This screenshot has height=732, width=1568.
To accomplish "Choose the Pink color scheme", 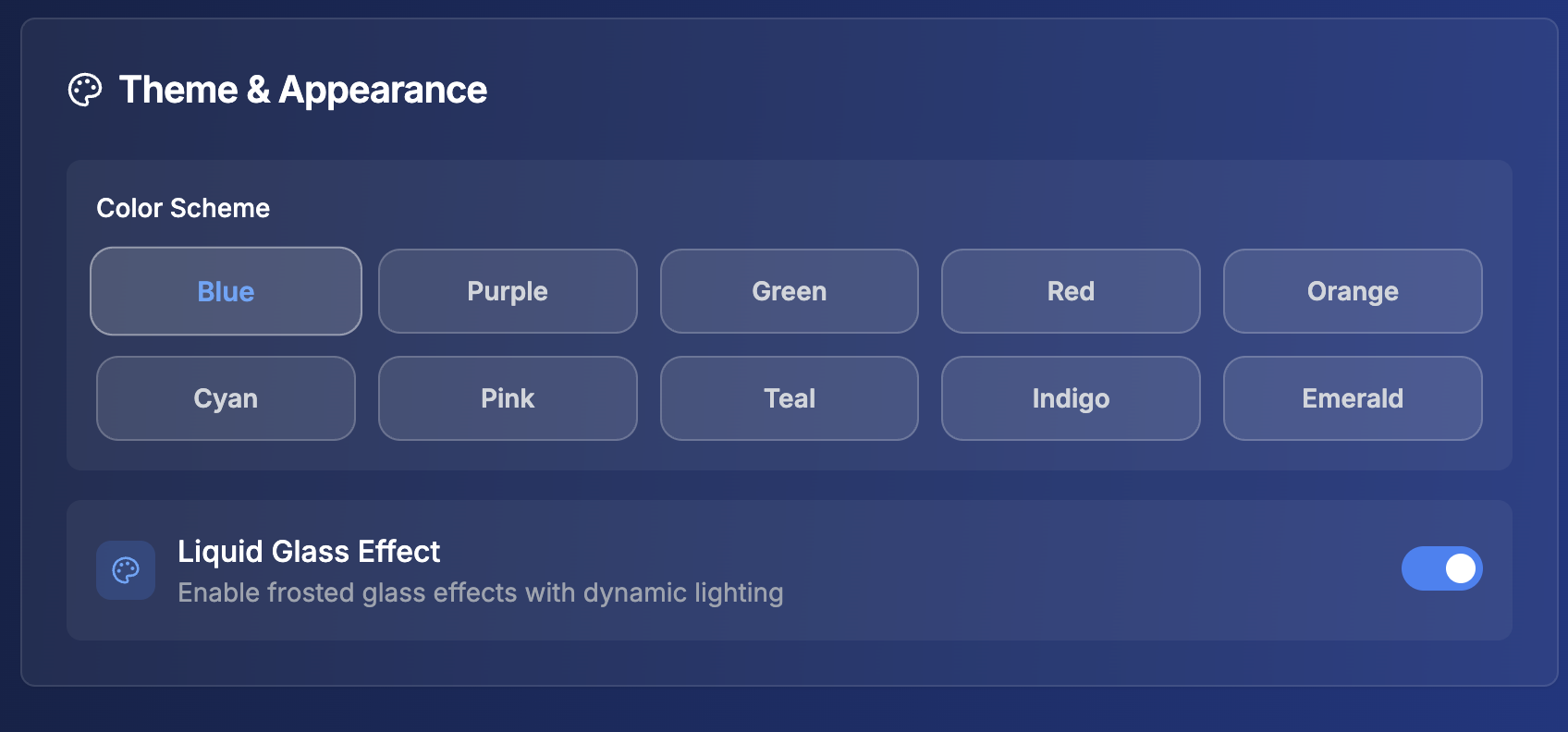I will (x=508, y=398).
